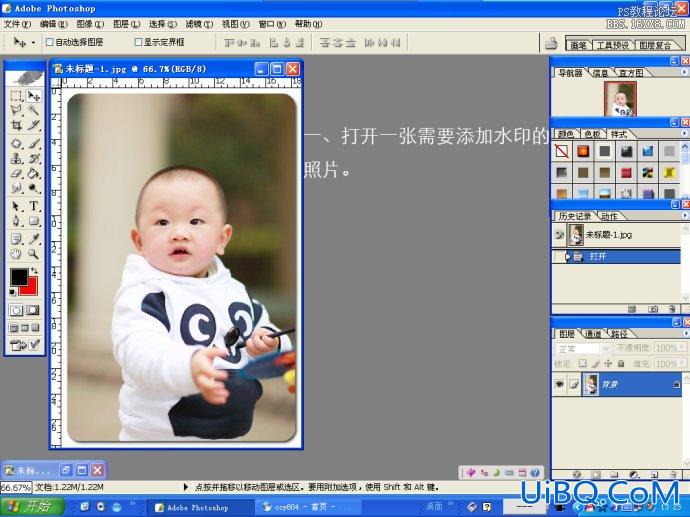Screen dimensions: 690x517
Task: Select the Path Selection arrow tool
Action: 17,206
